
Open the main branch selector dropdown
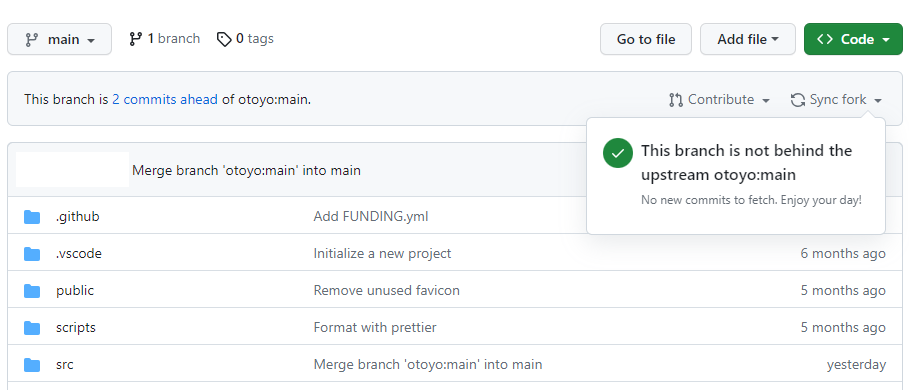(x=59, y=39)
